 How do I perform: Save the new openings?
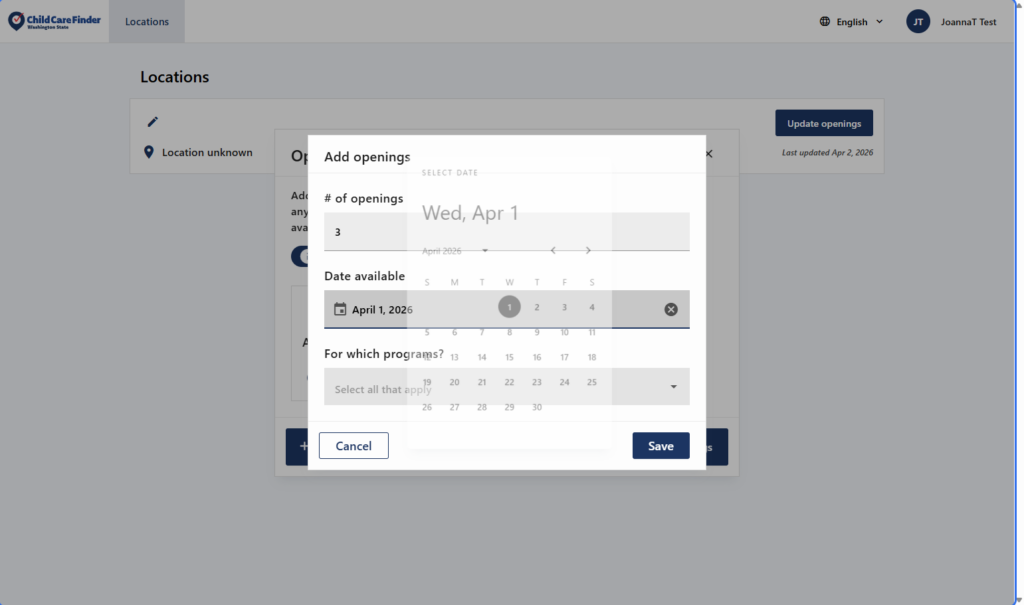[x=660, y=446]
